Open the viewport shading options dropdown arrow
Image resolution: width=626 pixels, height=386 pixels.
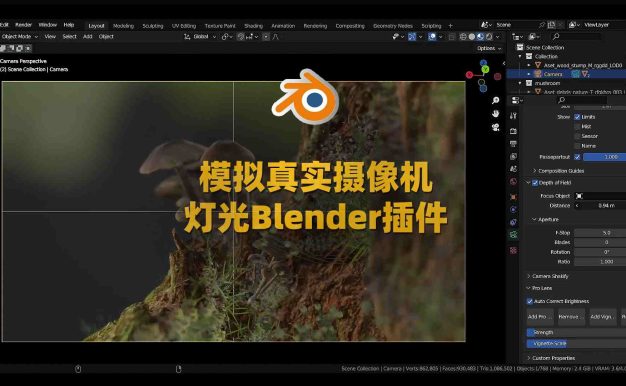498,37
